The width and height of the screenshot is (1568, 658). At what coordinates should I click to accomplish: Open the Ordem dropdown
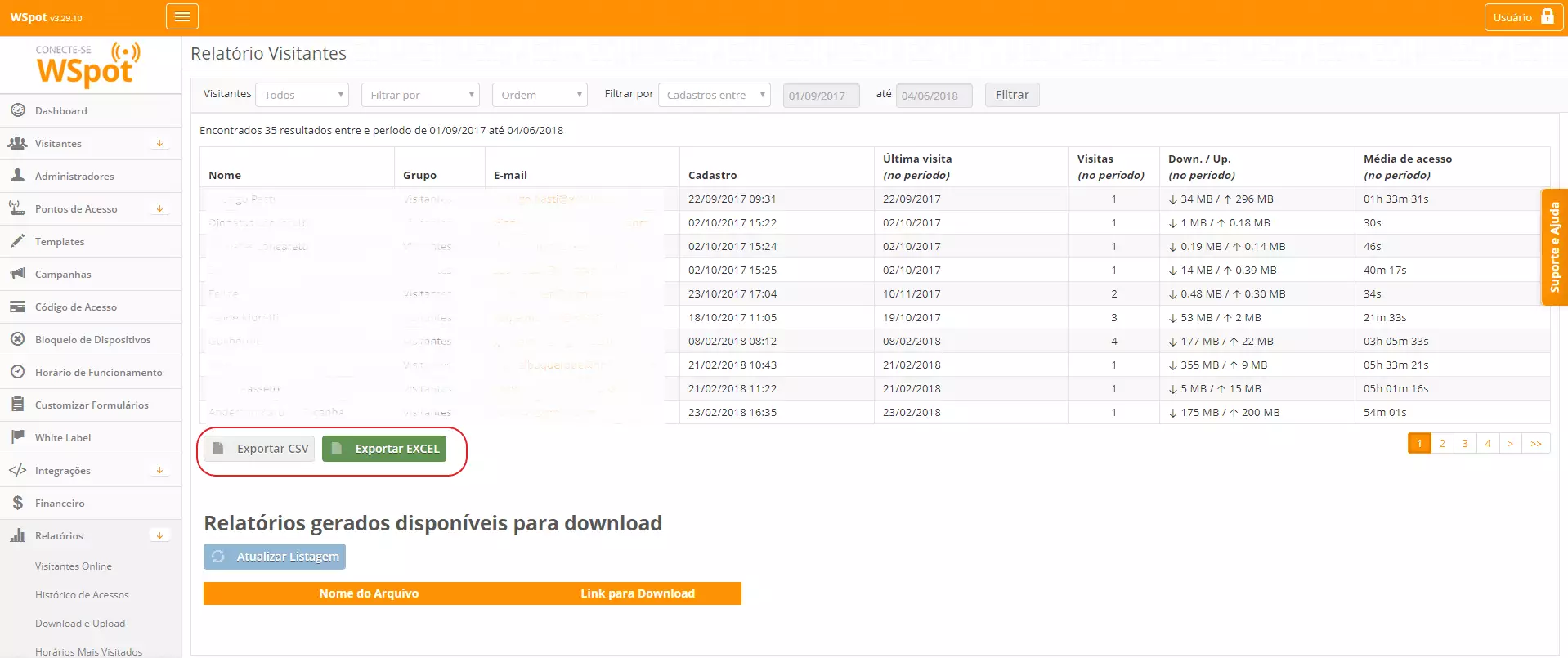540,95
